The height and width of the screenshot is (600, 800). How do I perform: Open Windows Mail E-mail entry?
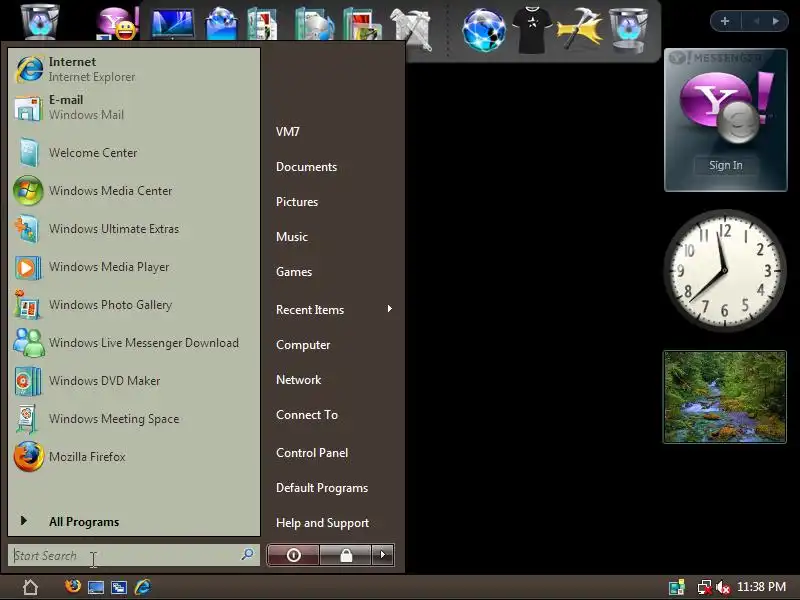pyautogui.click(x=134, y=107)
